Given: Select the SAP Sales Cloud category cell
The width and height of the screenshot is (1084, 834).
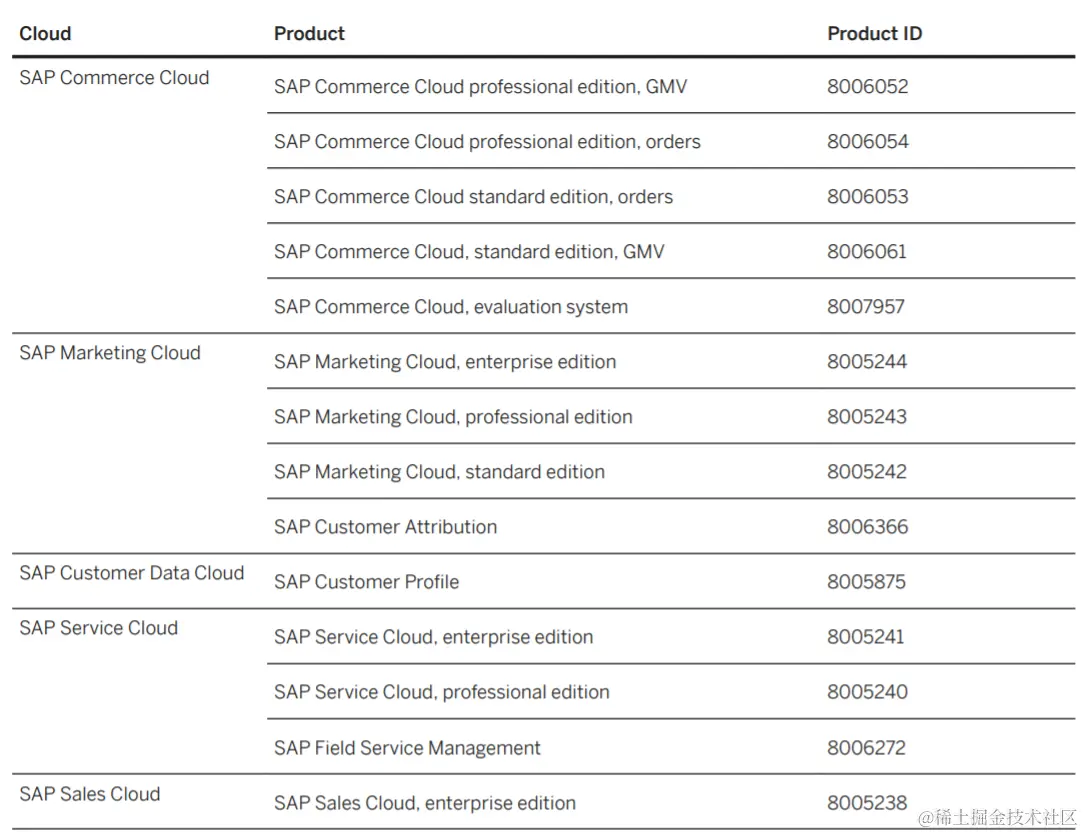Looking at the screenshot, I should [x=89, y=794].
